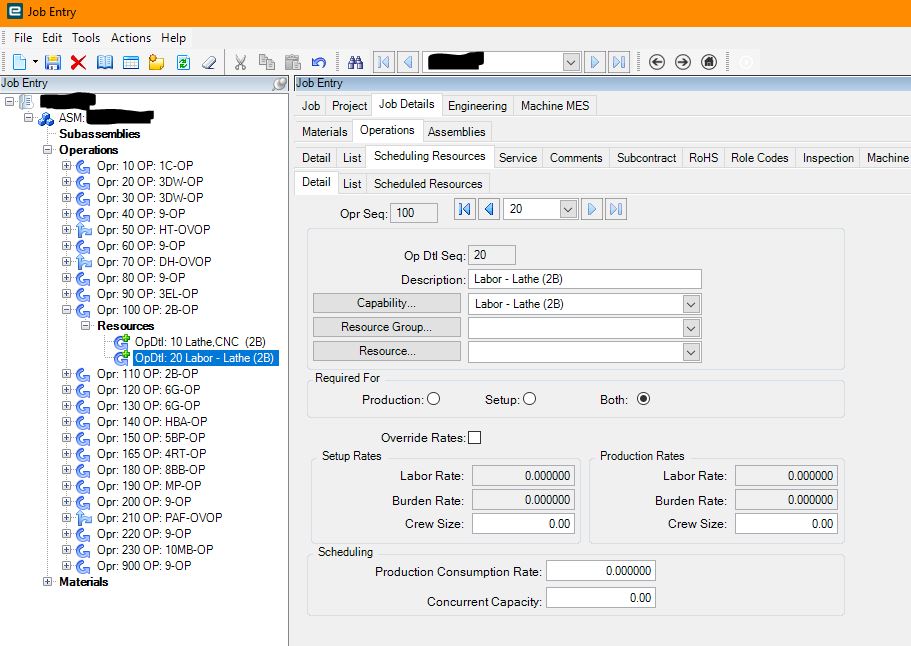The height and width of the screenshot is (646, 911).
Task: Delete using the red X toolbar icon
Action: [78, 62]
